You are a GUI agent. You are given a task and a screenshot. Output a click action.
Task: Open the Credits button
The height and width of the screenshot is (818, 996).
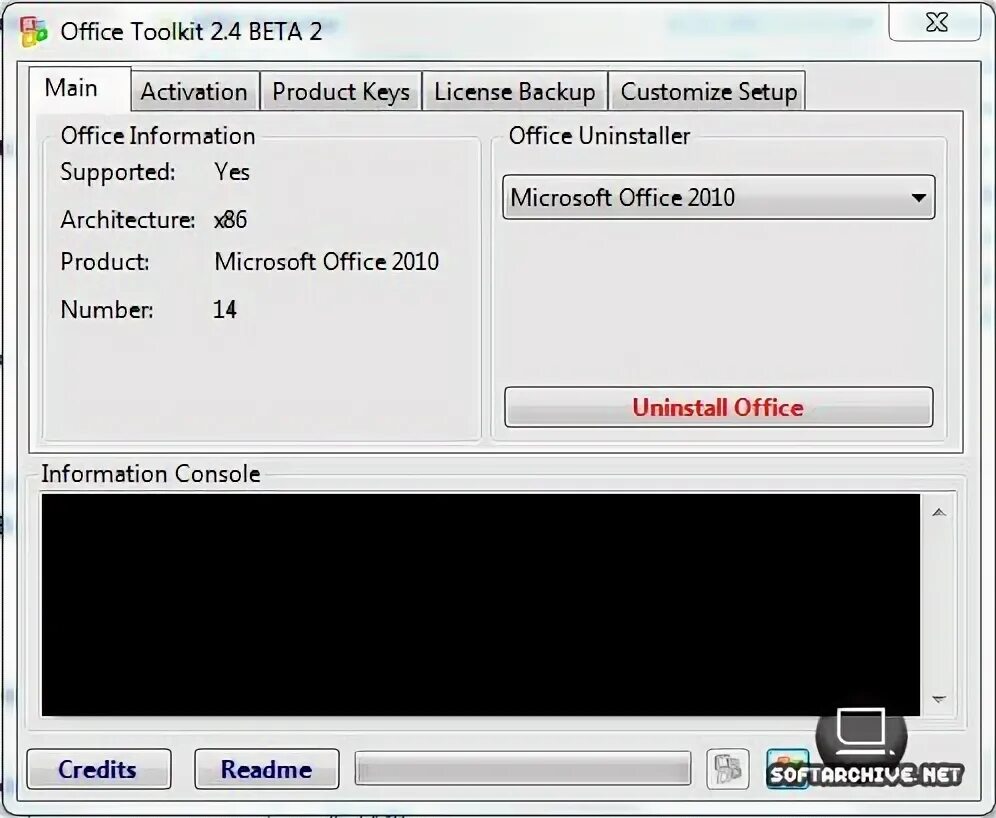click(x=98, y=769)
